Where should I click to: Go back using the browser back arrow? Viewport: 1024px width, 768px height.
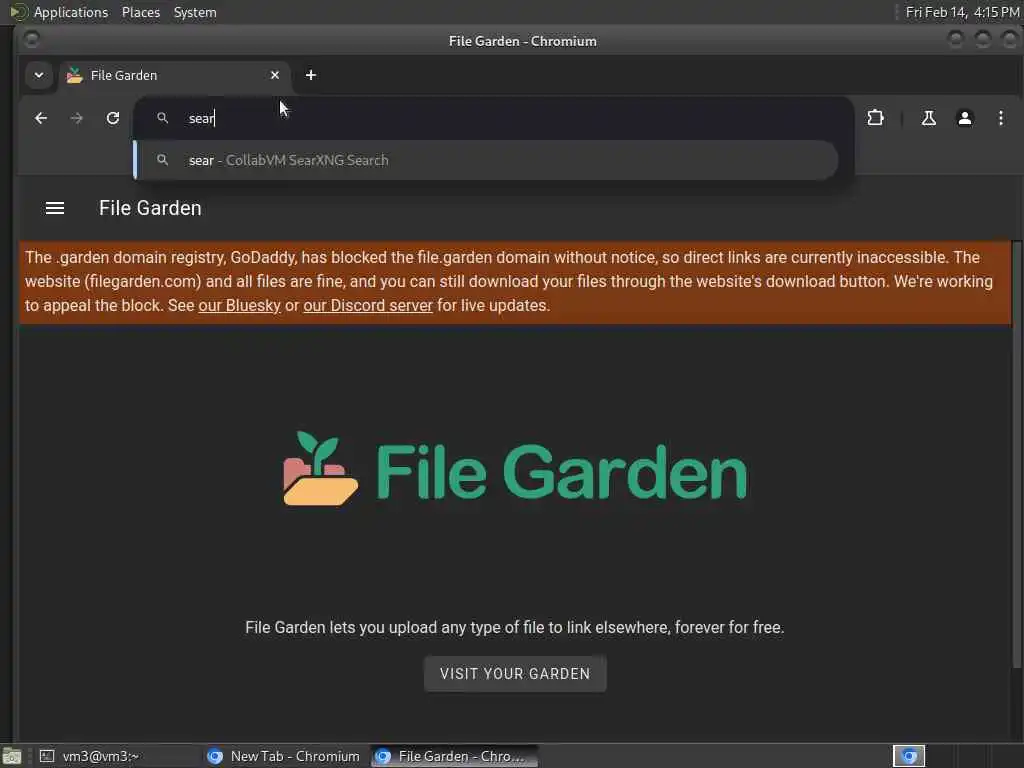point(40,118)
